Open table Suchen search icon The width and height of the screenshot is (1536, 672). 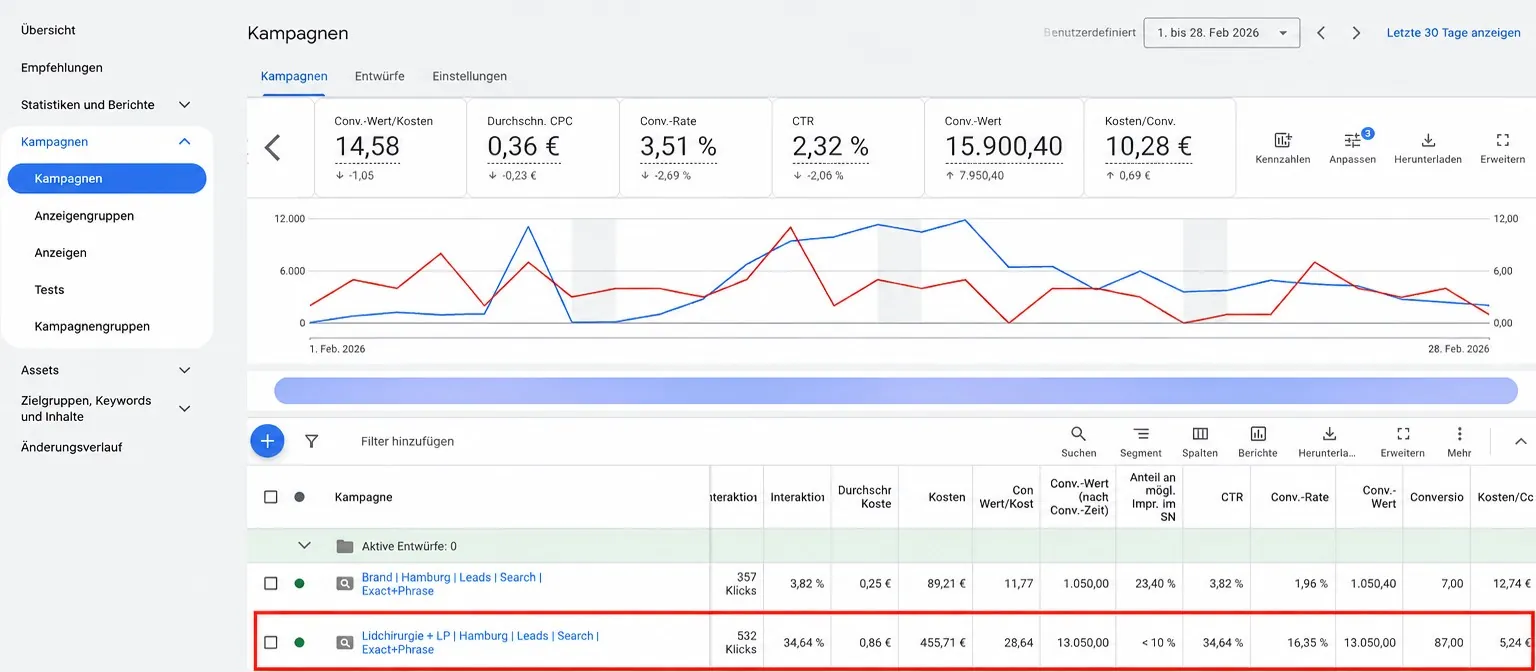point(1078,434)
